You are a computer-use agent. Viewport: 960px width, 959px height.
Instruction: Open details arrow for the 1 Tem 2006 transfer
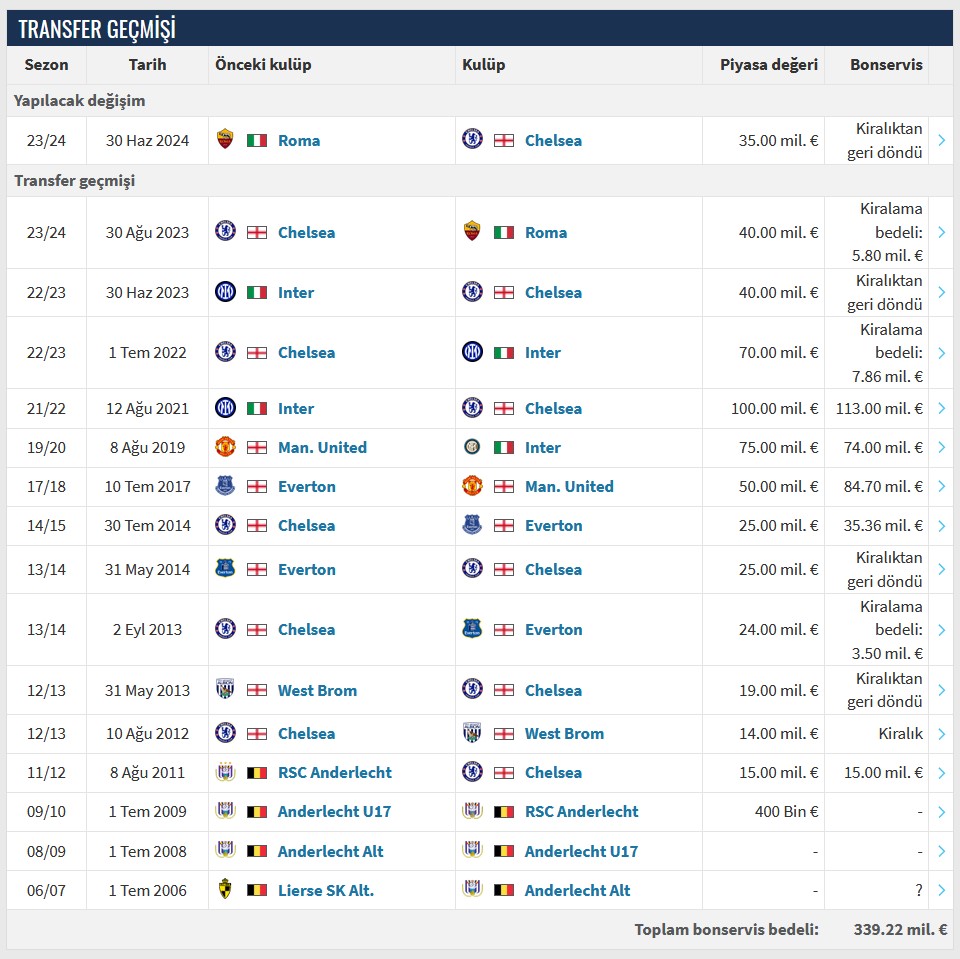click(x=941, y=890)
